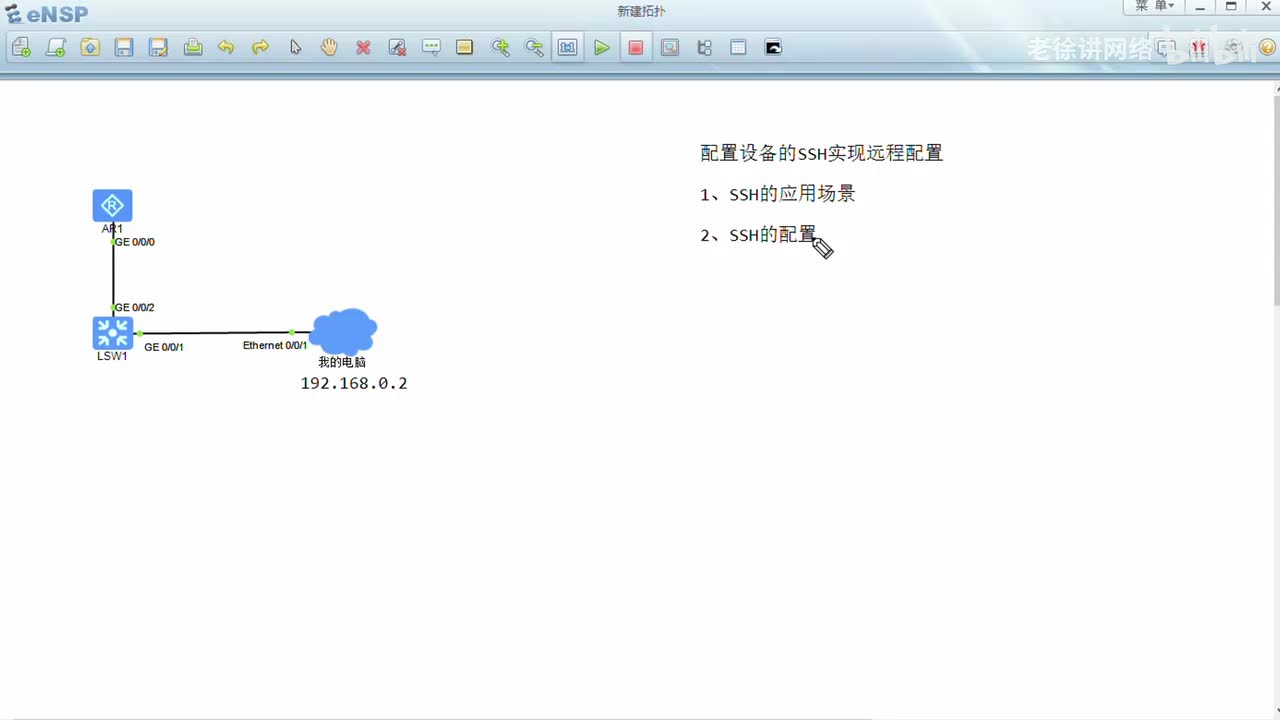Fit the canvas to window
The height and width of the screenshot is (720, 1280).
[567, 47]
